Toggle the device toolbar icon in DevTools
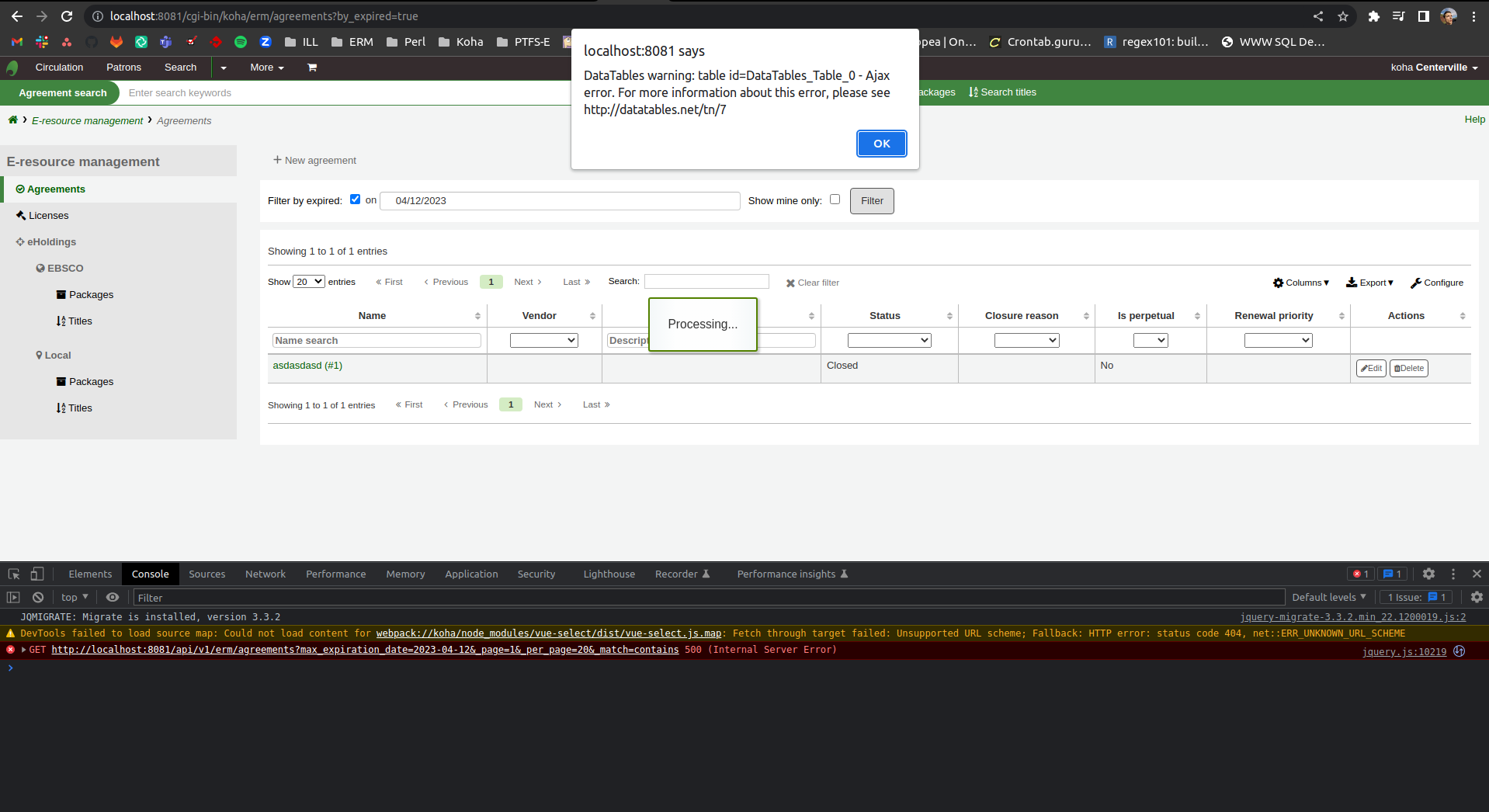 pos(36,574)
